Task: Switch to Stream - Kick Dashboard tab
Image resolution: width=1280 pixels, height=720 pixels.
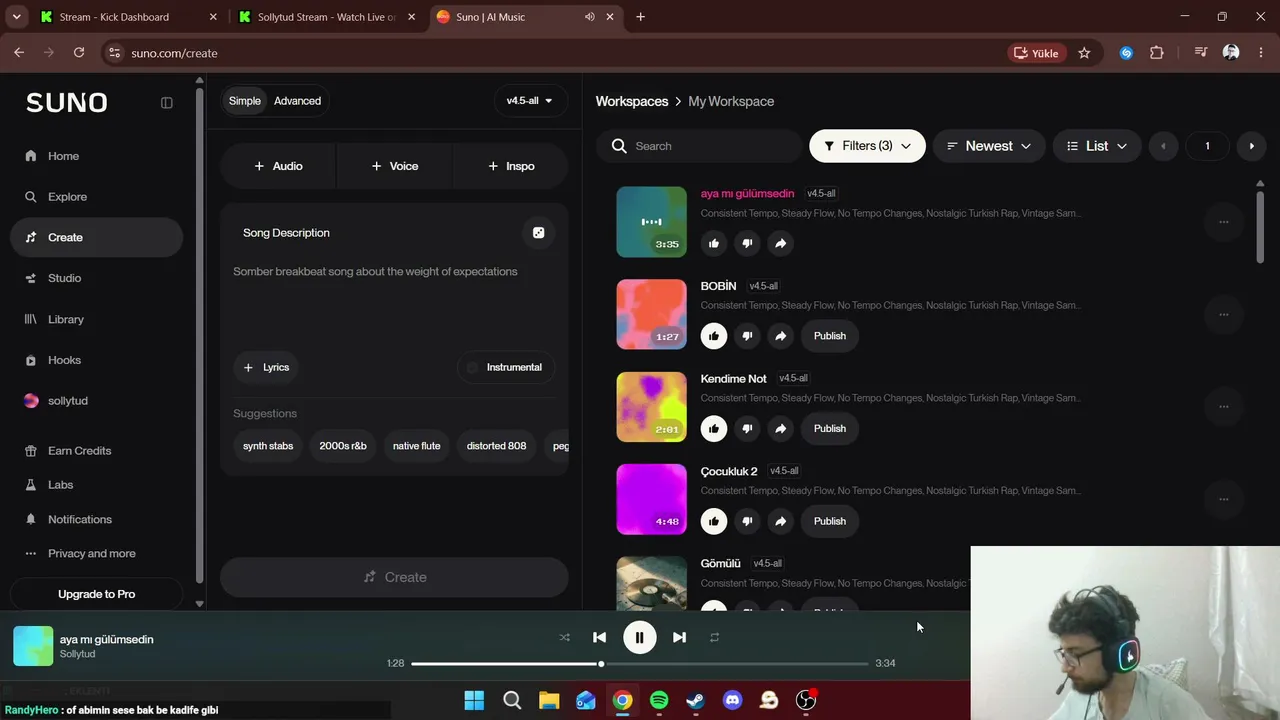Action: pyautogui.click(x=129, y=17)
